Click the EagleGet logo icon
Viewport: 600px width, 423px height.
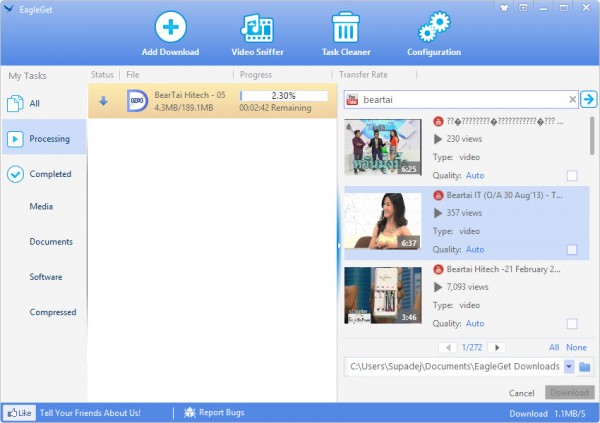point(8,8)
